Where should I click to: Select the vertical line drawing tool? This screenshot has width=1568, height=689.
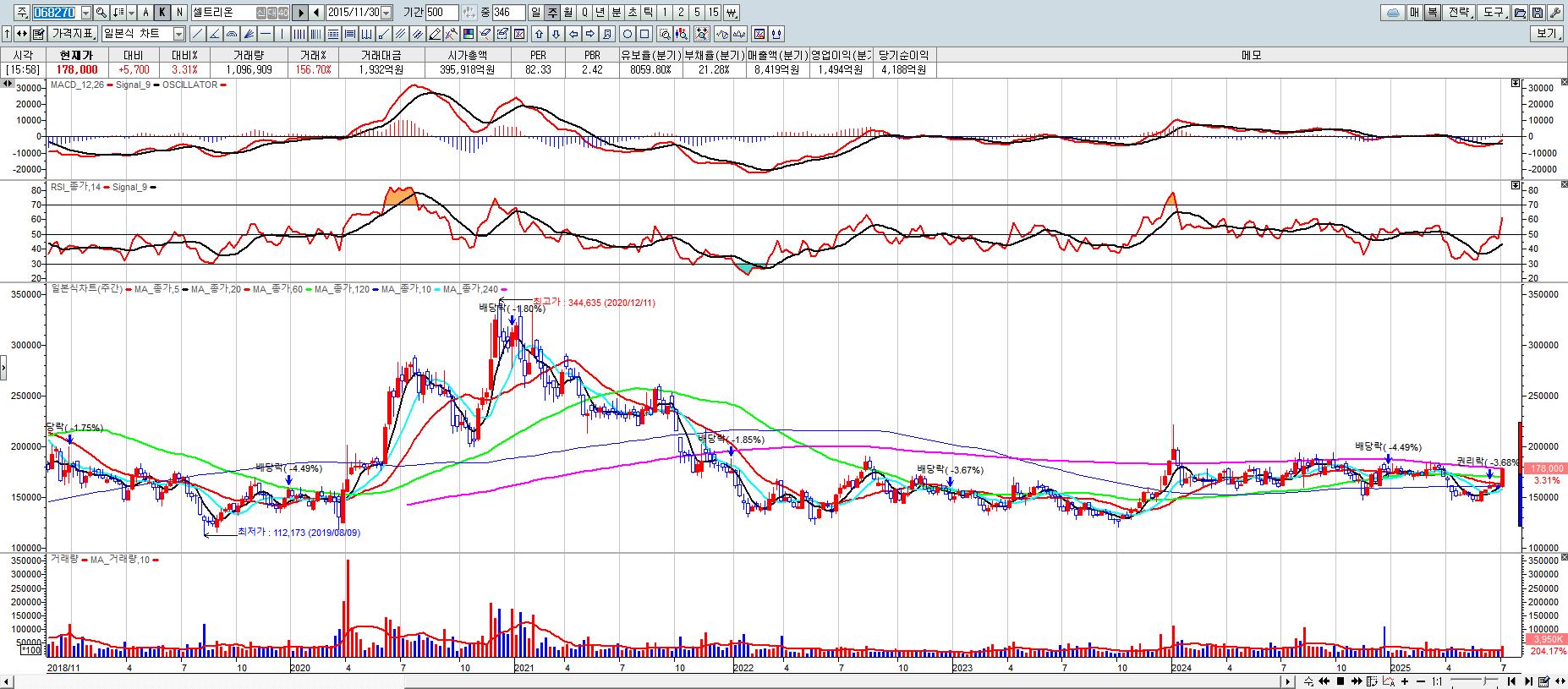[281, 34]
